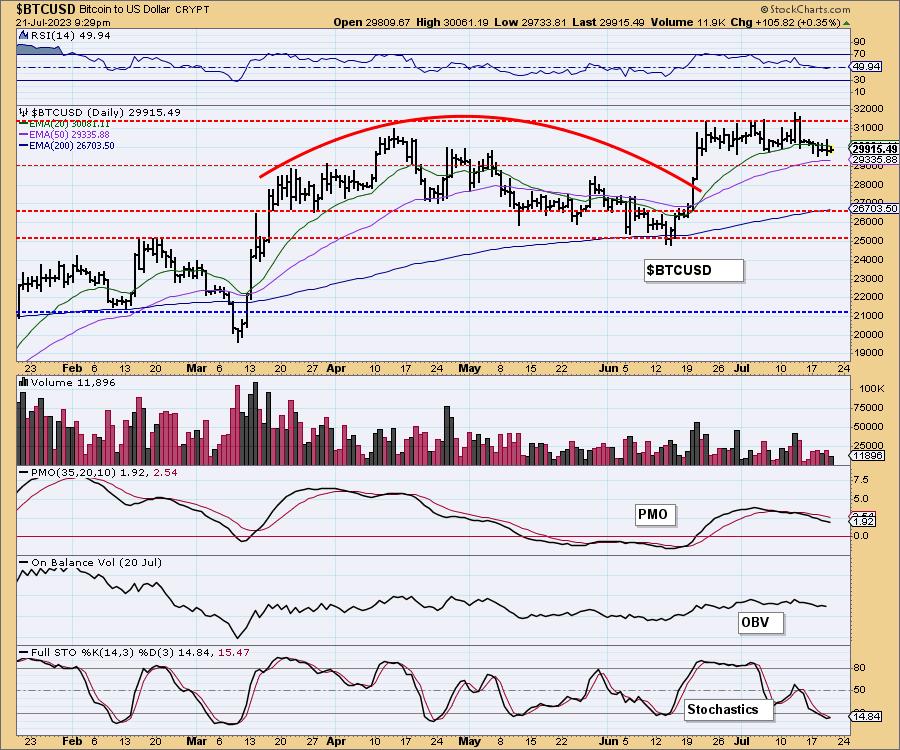Click the 11896 volume axis tag
Viewport: 900px width, 750px height.
click(867, 456)
